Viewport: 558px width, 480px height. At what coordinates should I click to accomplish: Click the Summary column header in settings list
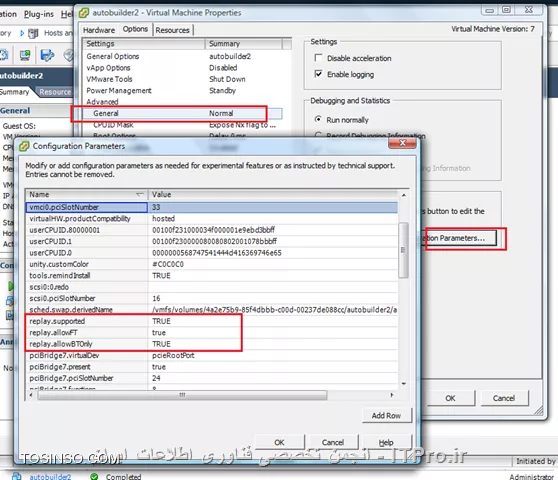pyautogui.click(x=244, y=43)
